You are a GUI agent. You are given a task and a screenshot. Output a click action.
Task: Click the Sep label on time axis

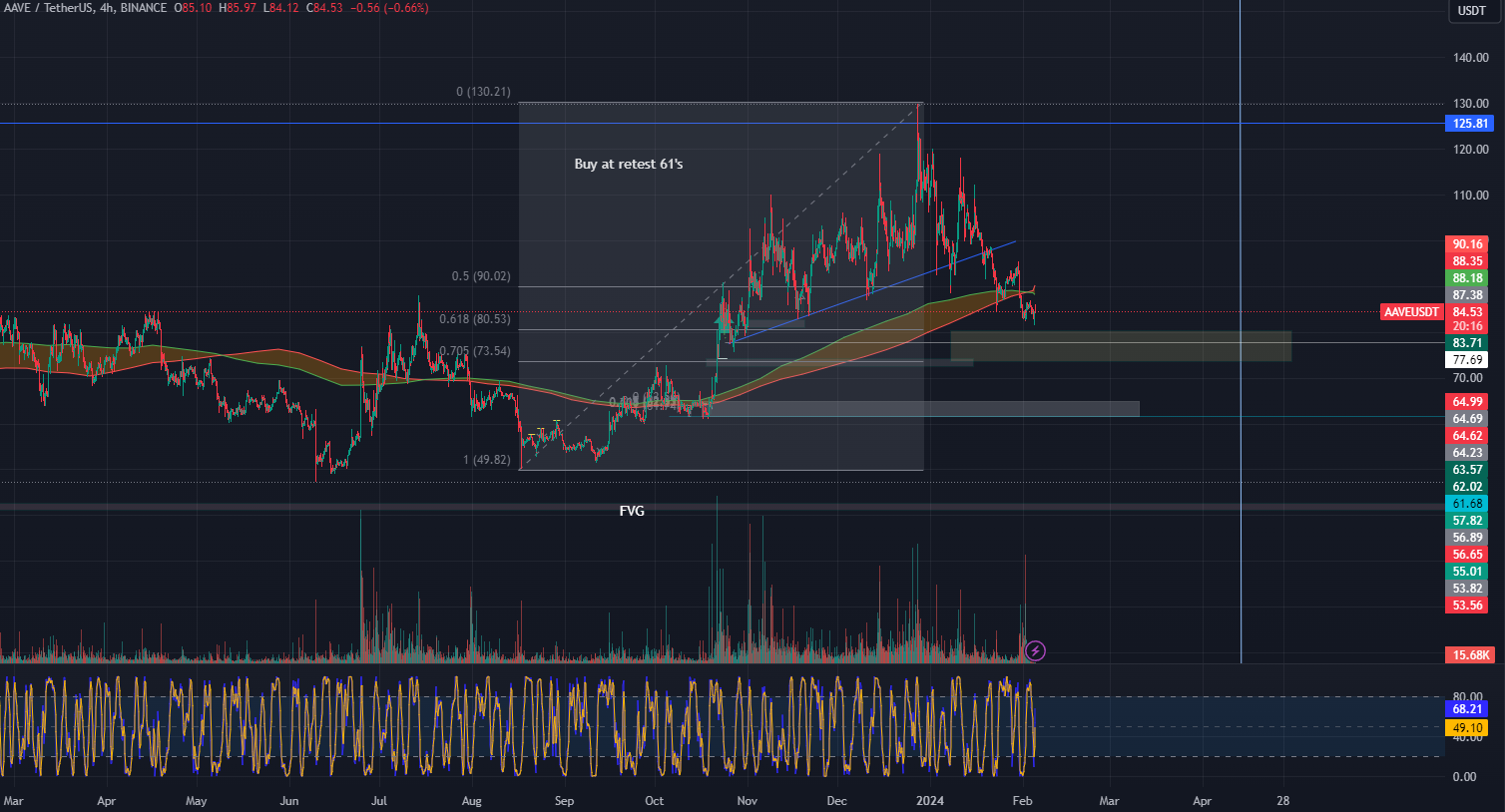(x=564, y=801)
